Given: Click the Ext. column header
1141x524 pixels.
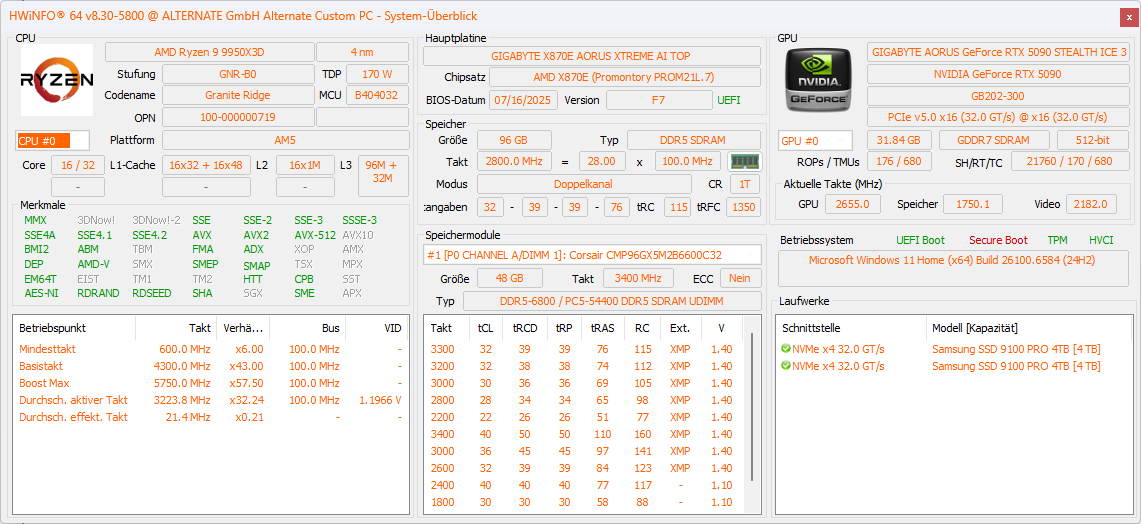Looking at the screenshot, I should click(x=680, y=328).
